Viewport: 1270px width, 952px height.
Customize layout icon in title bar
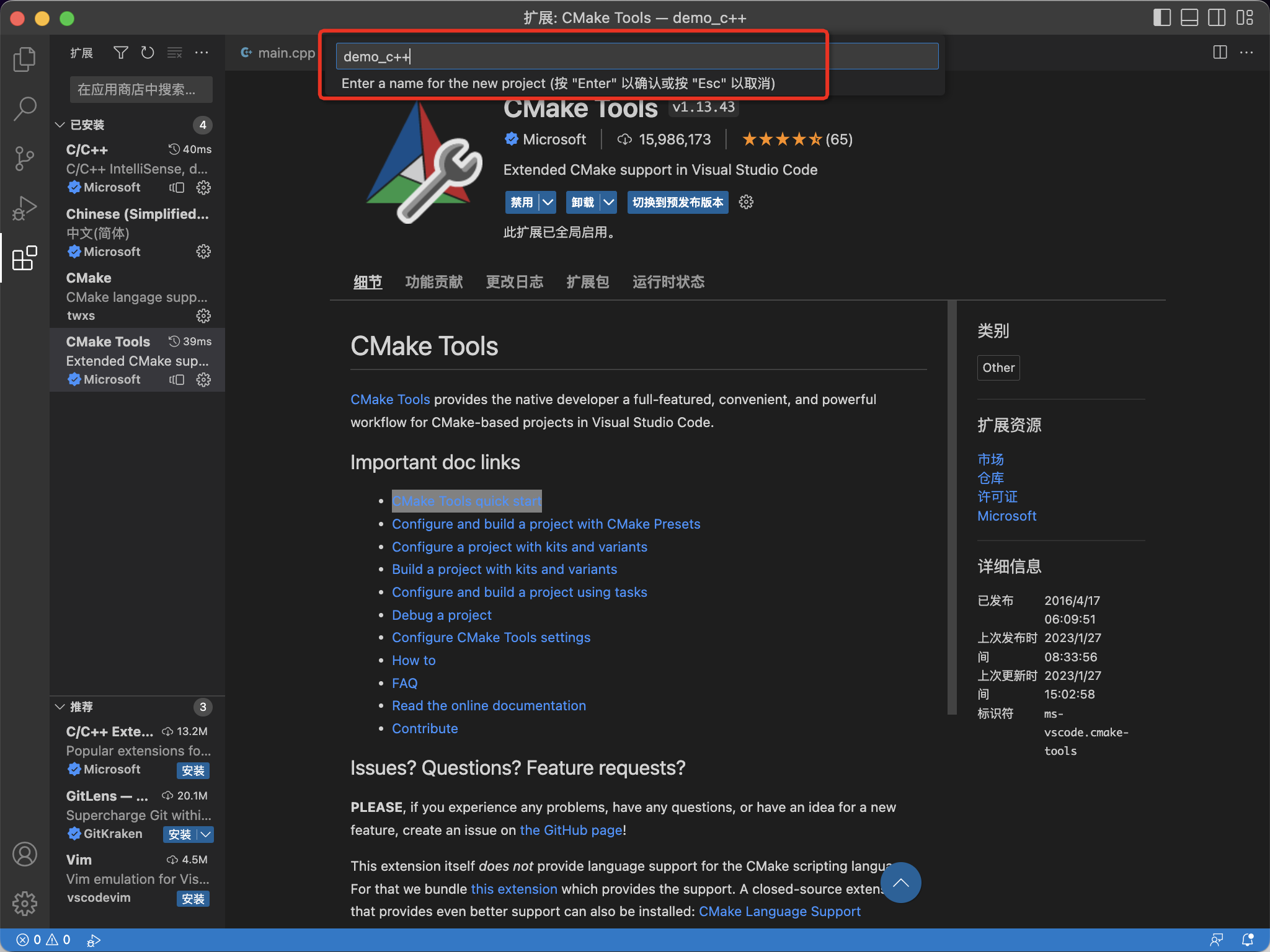(x=1245, y=17)
